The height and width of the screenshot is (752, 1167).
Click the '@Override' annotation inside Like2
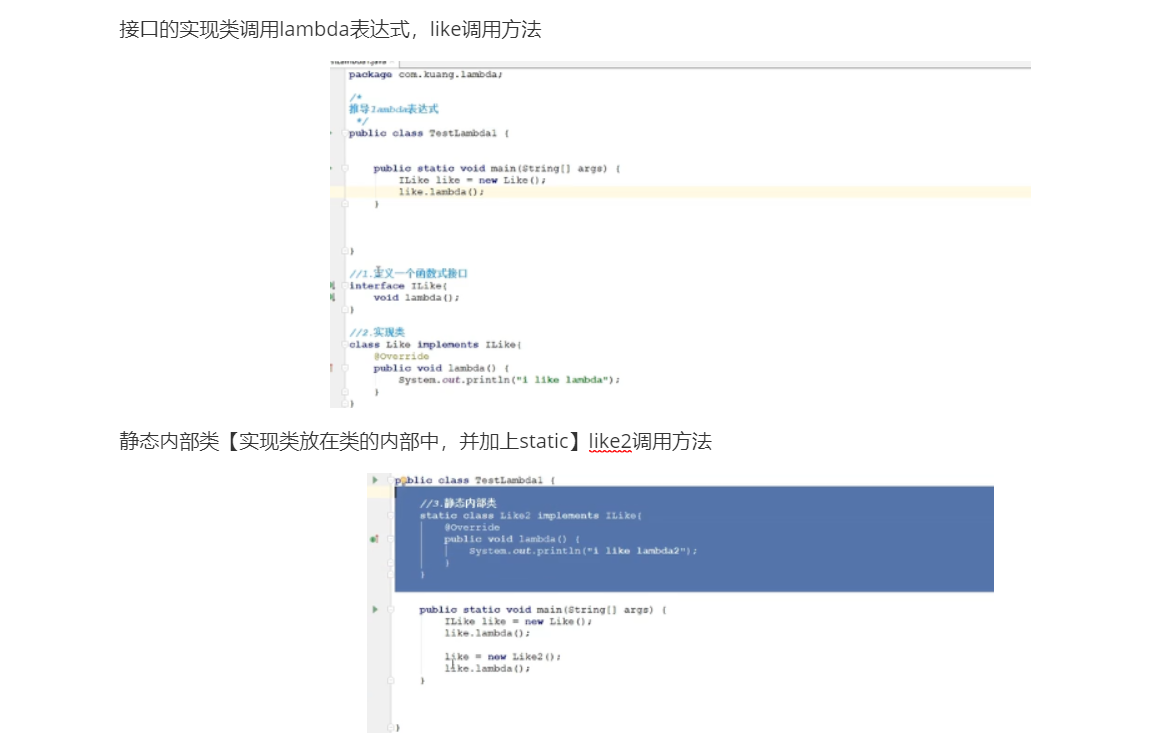(472, 527)
